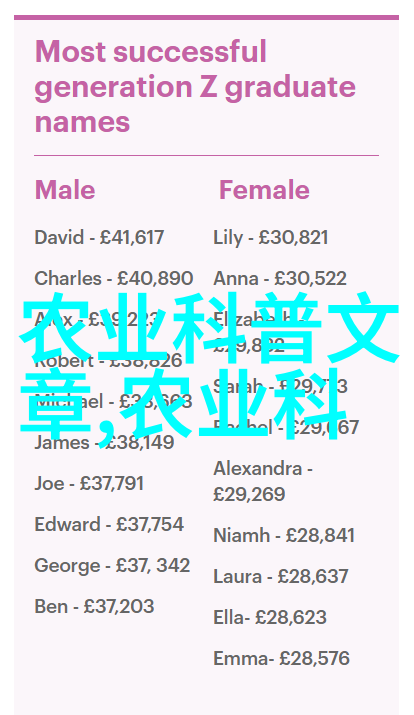Click the Charles - £40,890 entry
This screenshot has width=414, height=715.
click(114, 279)
